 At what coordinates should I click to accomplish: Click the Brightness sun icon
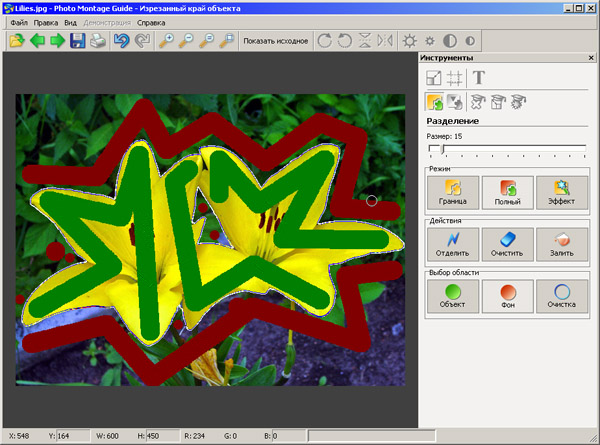(x=409, y=41)
